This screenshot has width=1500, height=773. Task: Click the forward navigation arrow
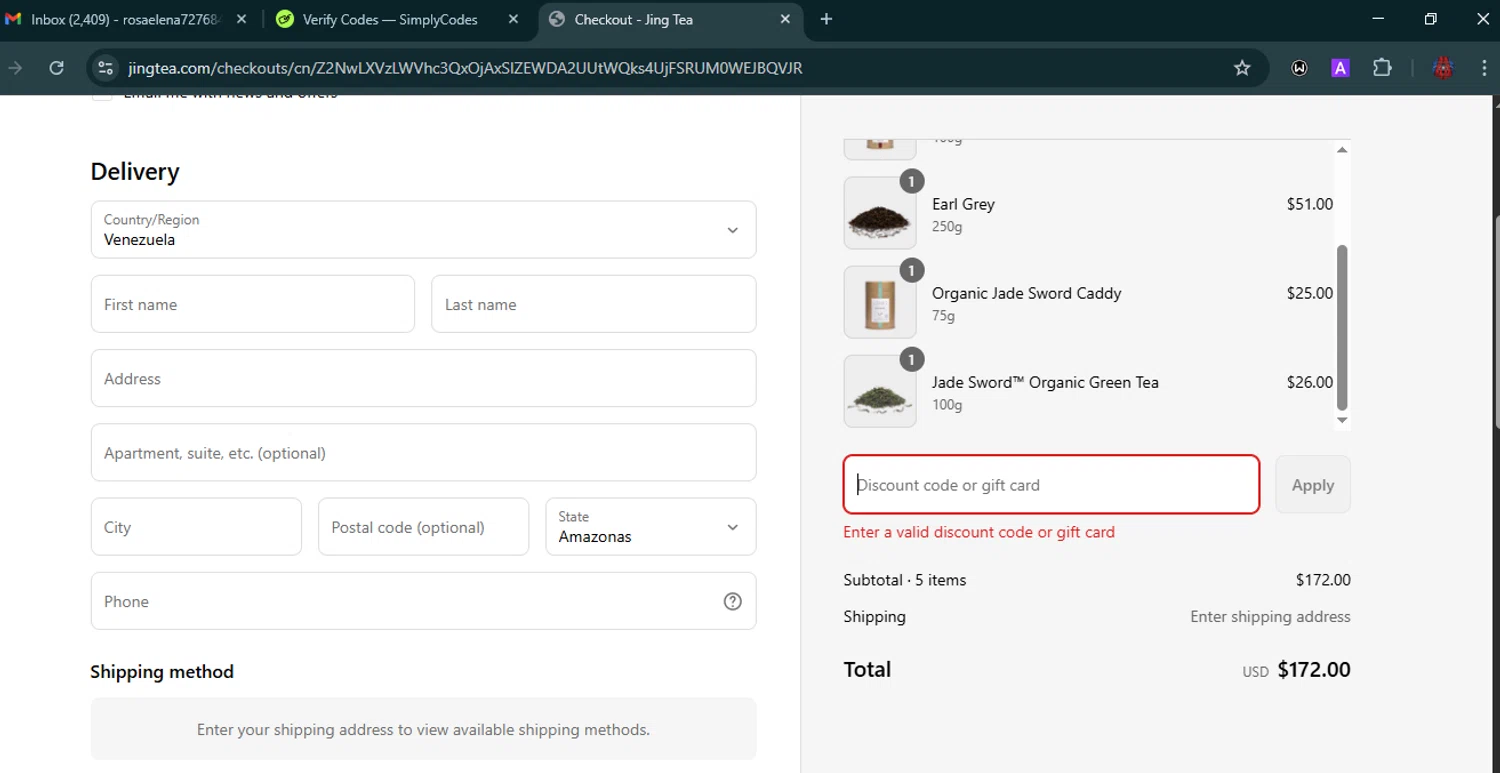tap(15, 68)
